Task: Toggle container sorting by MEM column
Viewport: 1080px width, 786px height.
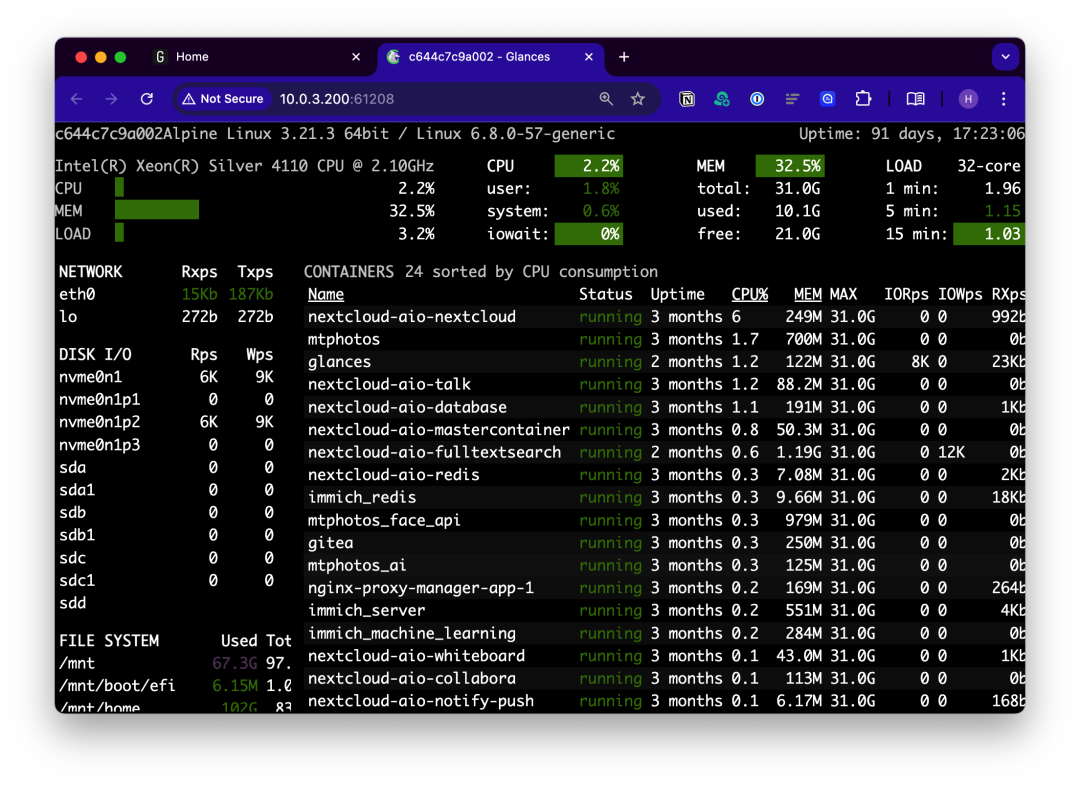Action: pos(807,294)
